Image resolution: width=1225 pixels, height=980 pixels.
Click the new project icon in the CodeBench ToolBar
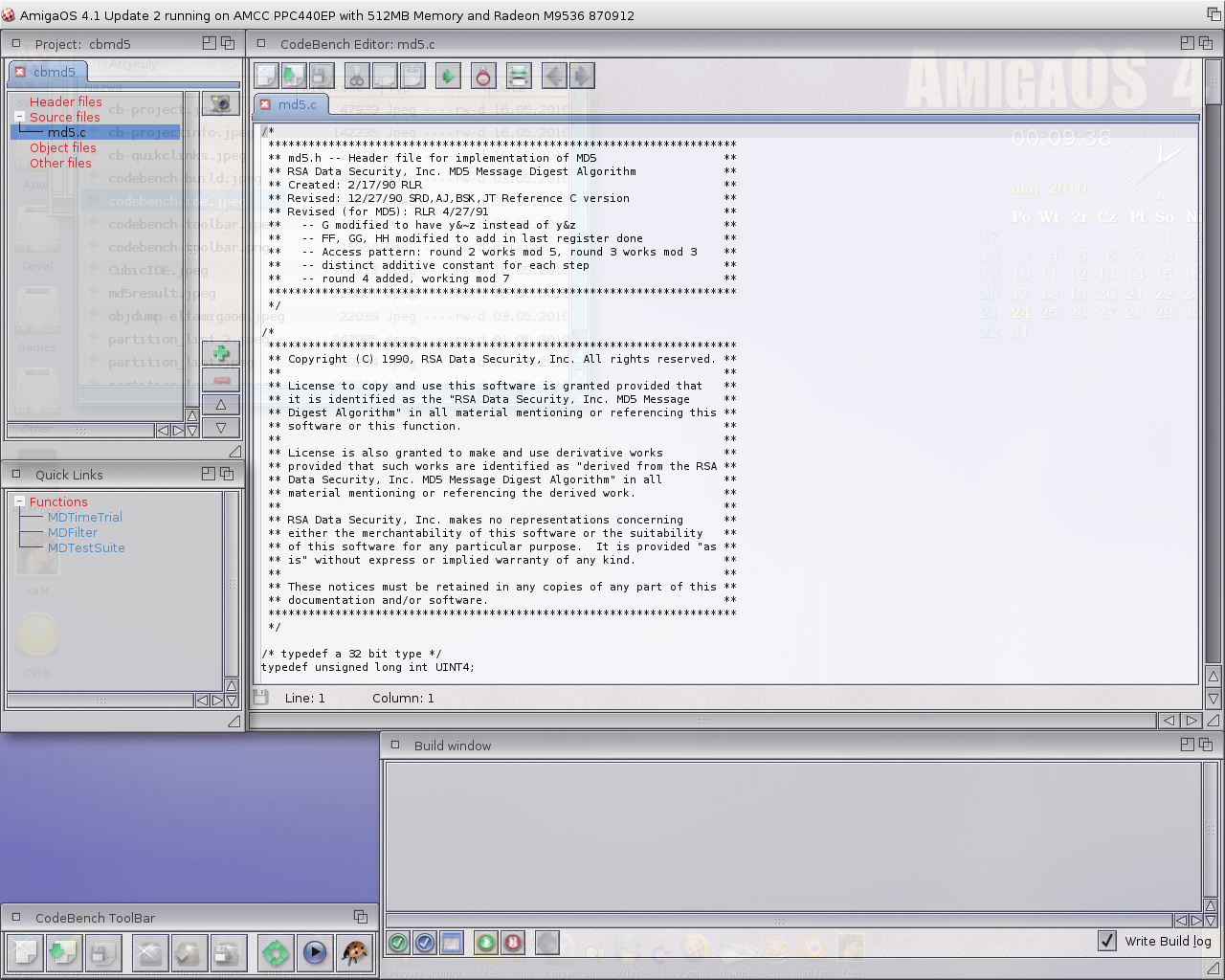click(x=149, y=952)
